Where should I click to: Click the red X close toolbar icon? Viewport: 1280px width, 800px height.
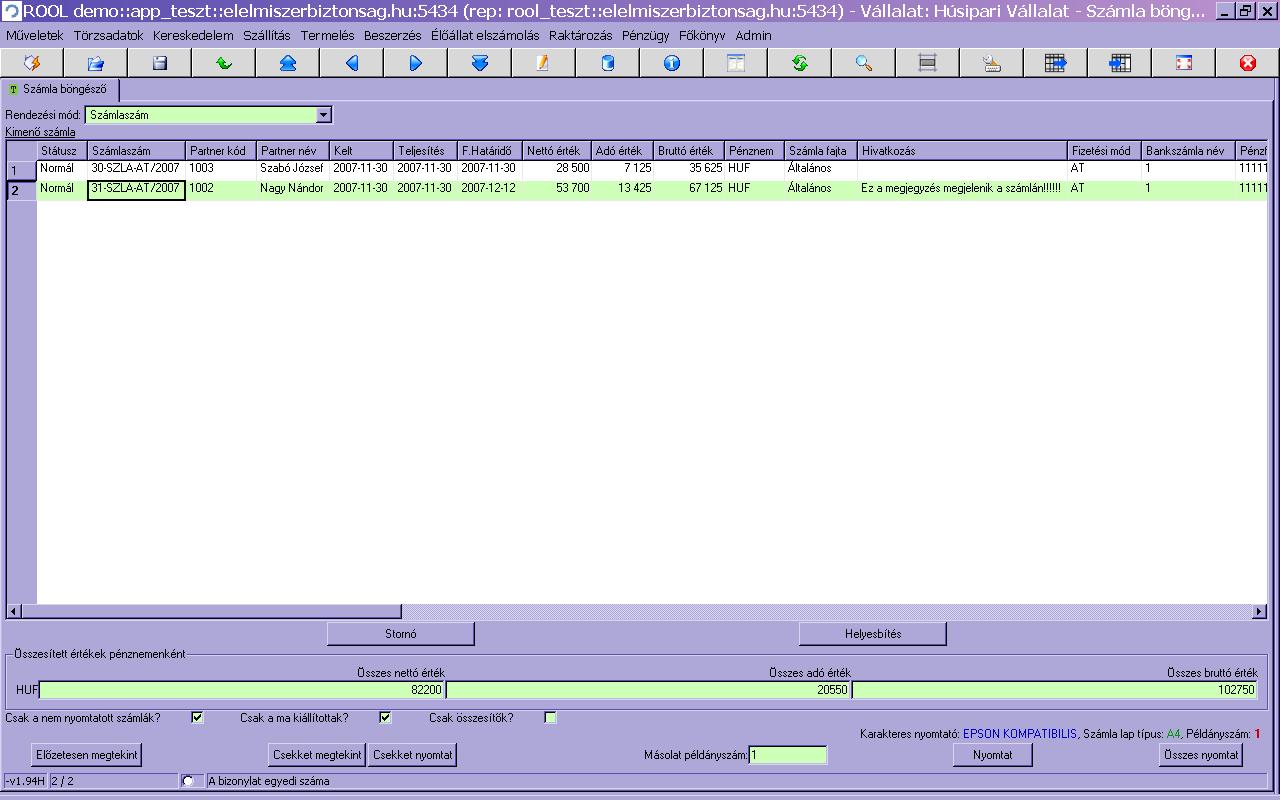click(x=1248, y=63)
